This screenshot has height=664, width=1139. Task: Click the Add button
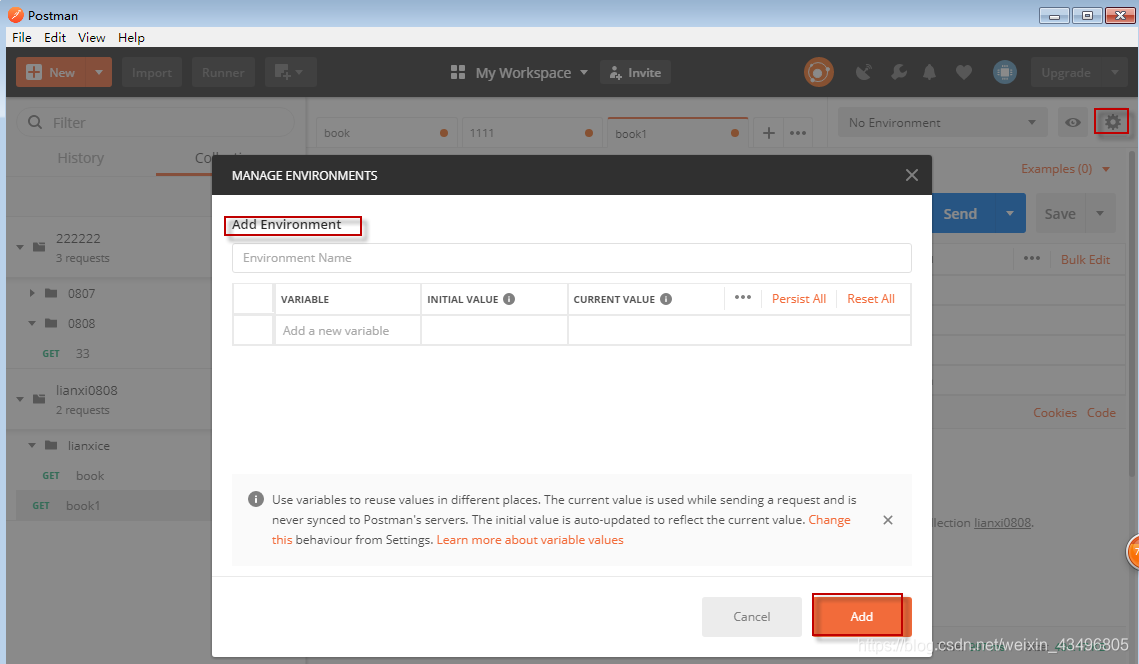[862, 616]
